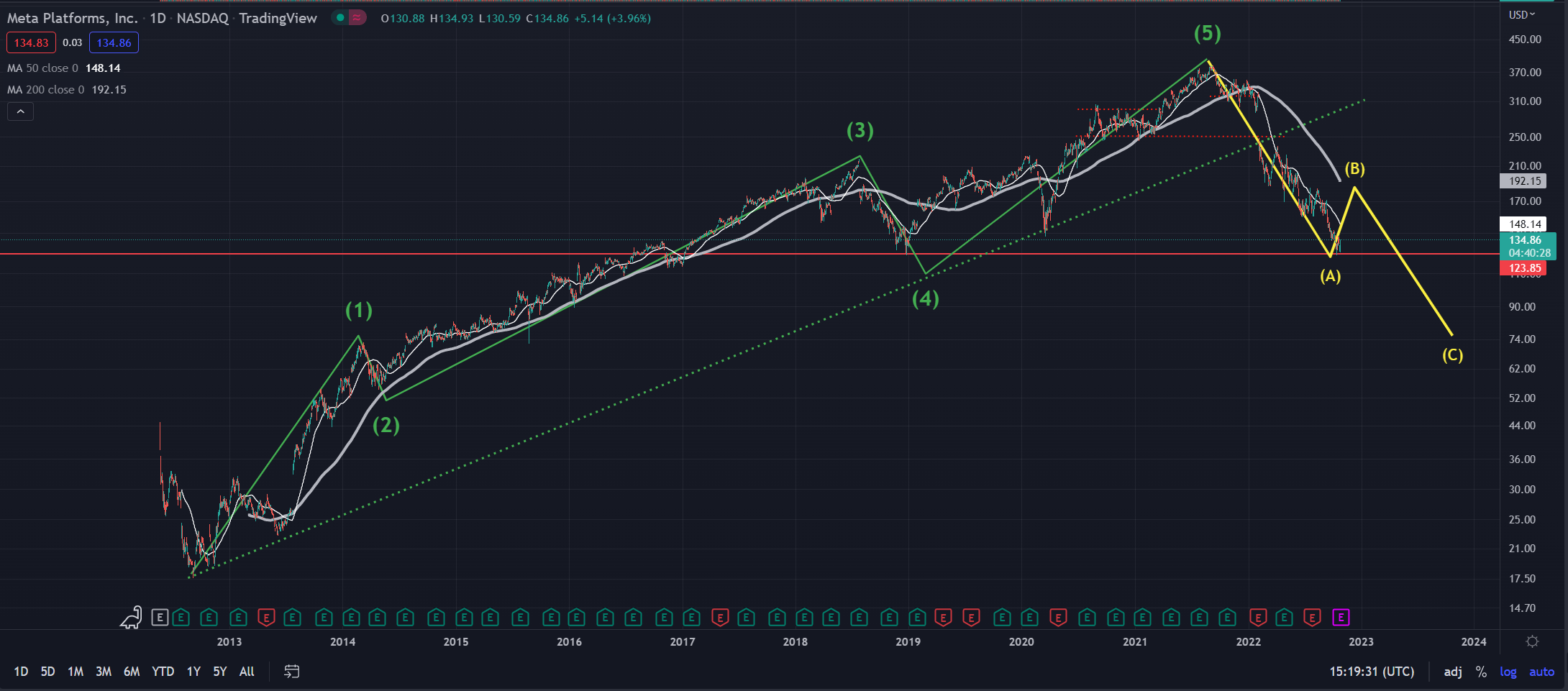Select the 6M time range
This screenshot has width=1568, height=691.
click(132, 672)
